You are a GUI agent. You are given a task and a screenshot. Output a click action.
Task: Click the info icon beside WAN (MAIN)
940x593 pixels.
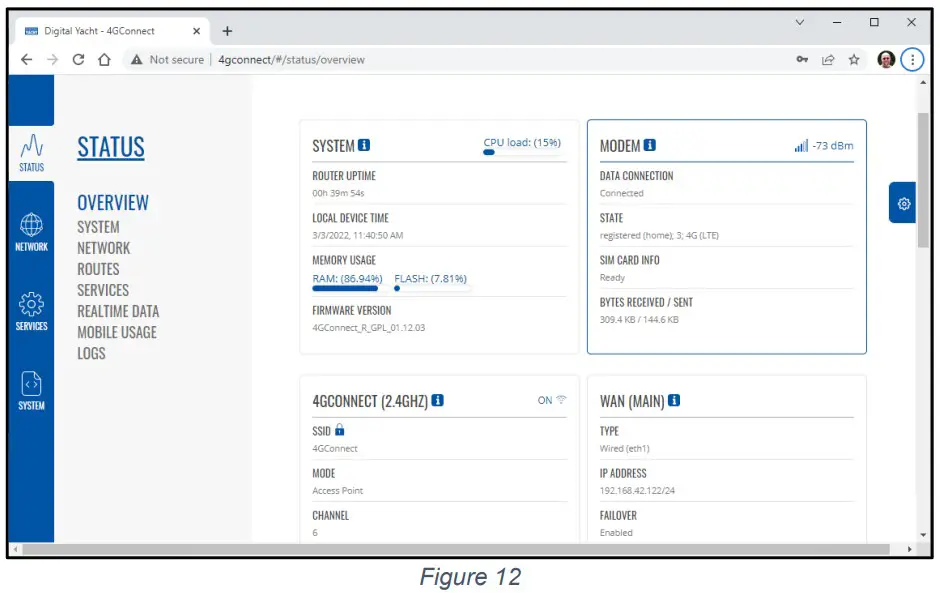pos(674,400)
